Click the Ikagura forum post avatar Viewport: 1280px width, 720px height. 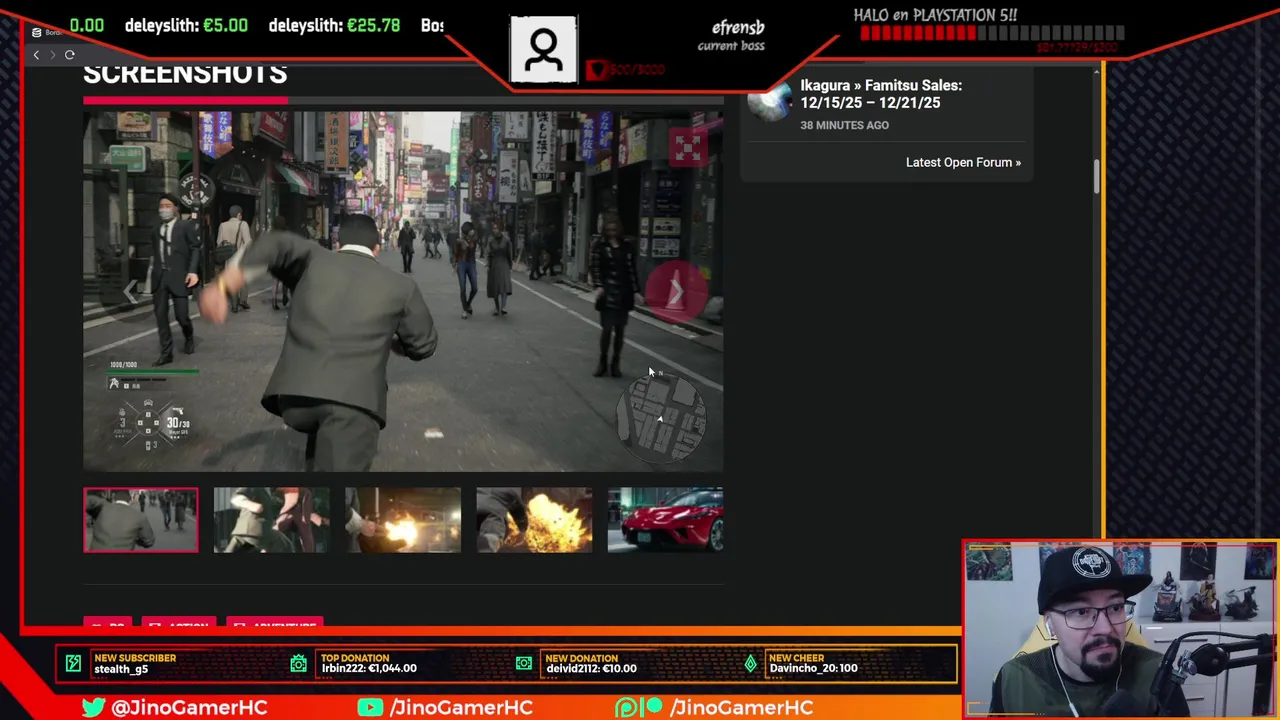click(x=770, y=102)
